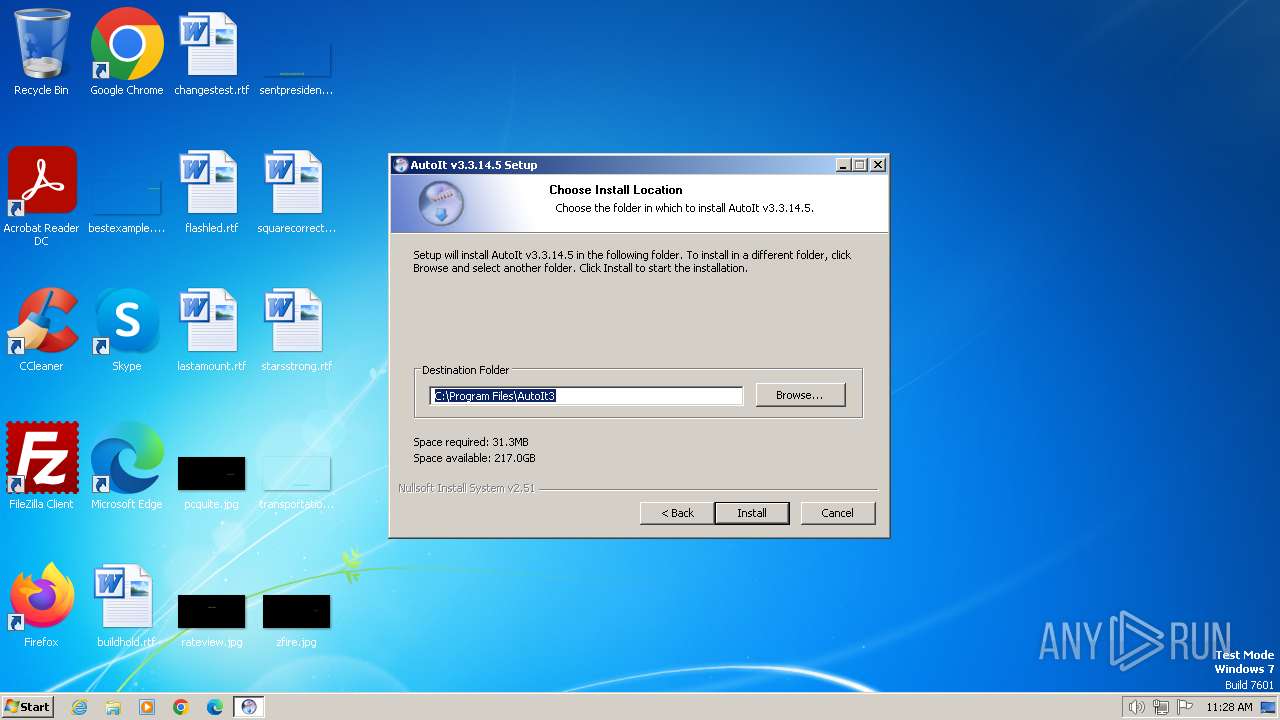This screenshot has width=1280, height=720.
Task: Select rateview.jpg image file
Action: 211,620
